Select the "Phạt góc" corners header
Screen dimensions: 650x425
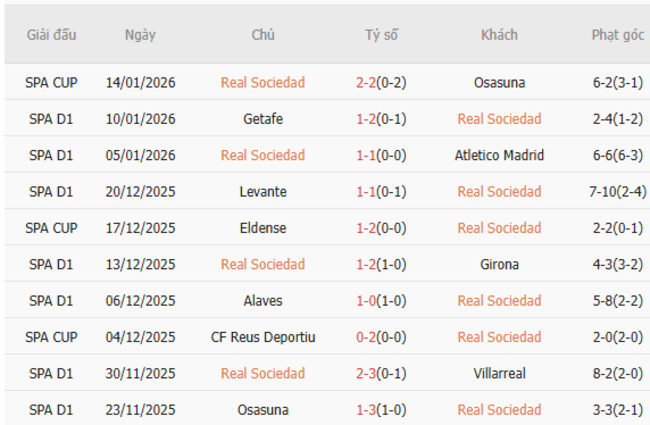click(617, 34)
